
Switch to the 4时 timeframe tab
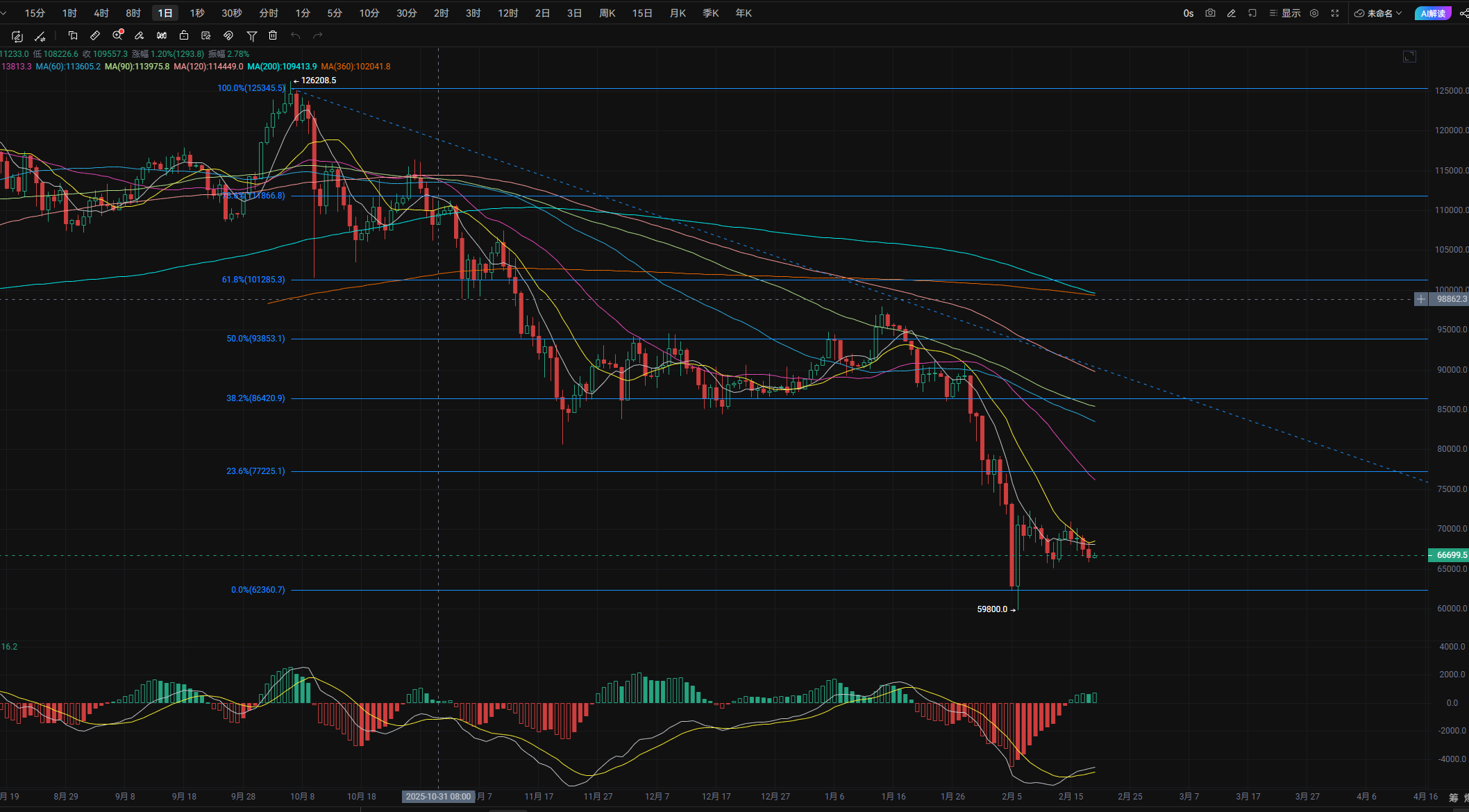pos(101,13)
